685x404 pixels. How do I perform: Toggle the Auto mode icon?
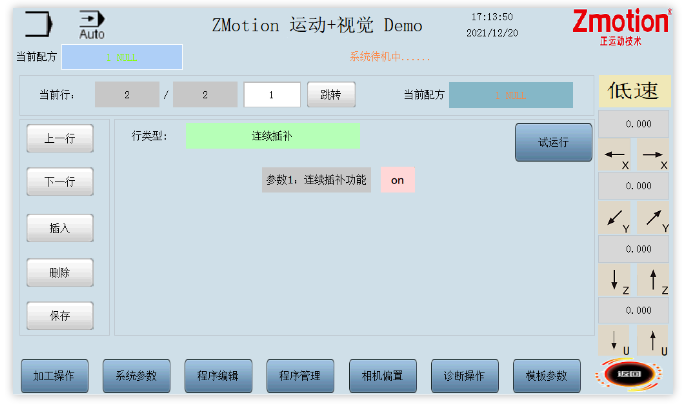[92, 25]
